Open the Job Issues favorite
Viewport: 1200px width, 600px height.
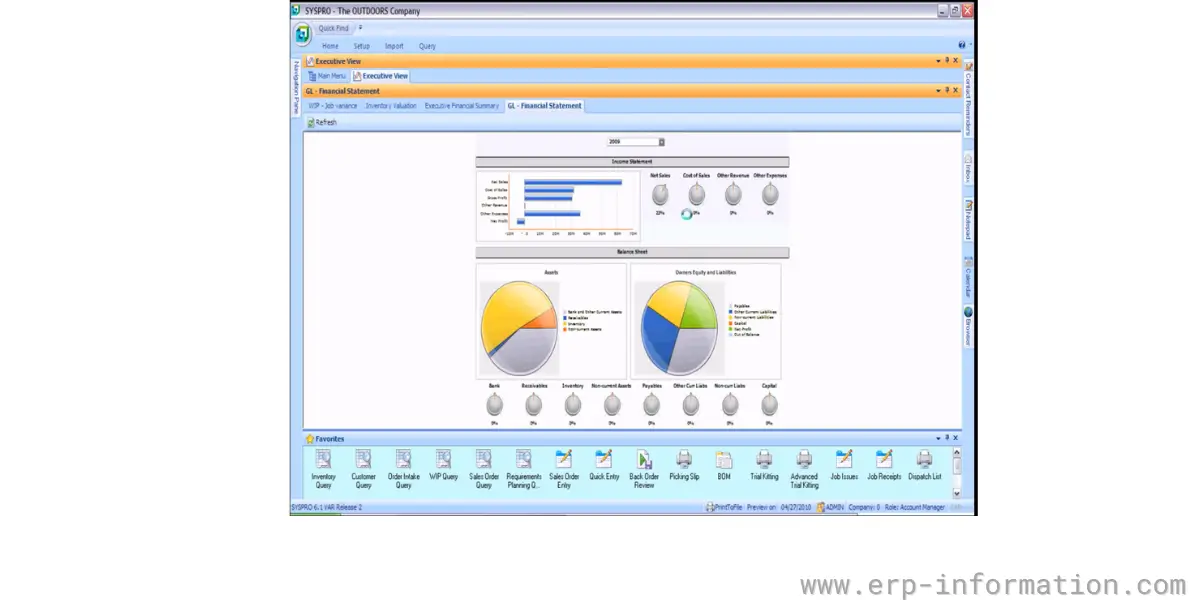[x=844, y=464]
